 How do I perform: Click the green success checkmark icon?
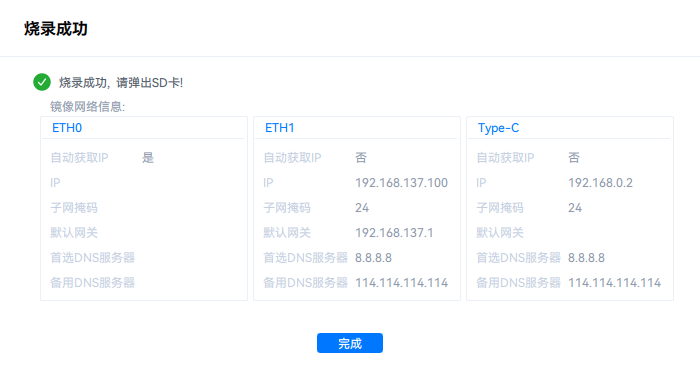point(42,82)
